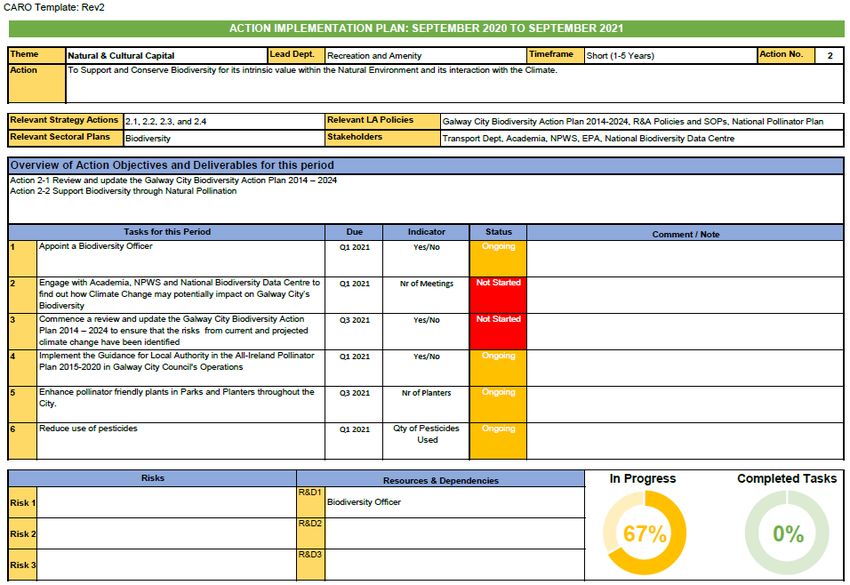Image resolution: width=850 pixels, height=585 pixels.
Task: Select the strategy actions cell '2.1, 2.2, 2.3, and 2.4'
Action: (x=224, y=121)
